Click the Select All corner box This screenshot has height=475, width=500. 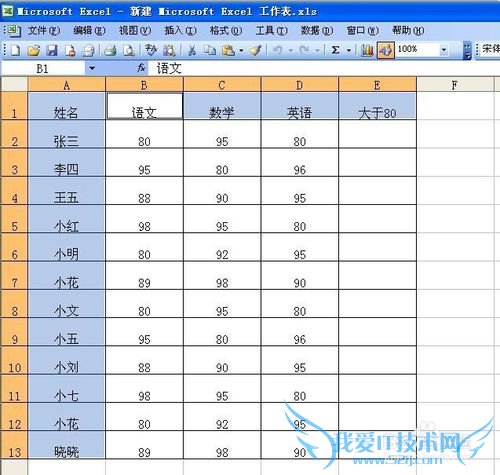tap(14, 84)
